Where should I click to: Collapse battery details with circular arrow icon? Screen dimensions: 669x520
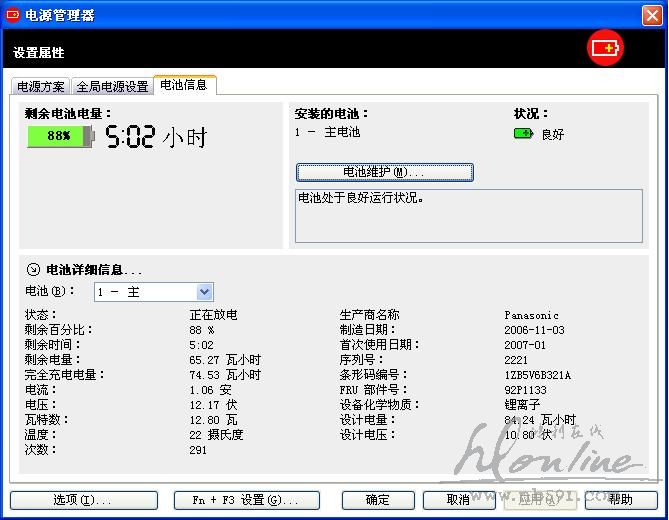33,269
